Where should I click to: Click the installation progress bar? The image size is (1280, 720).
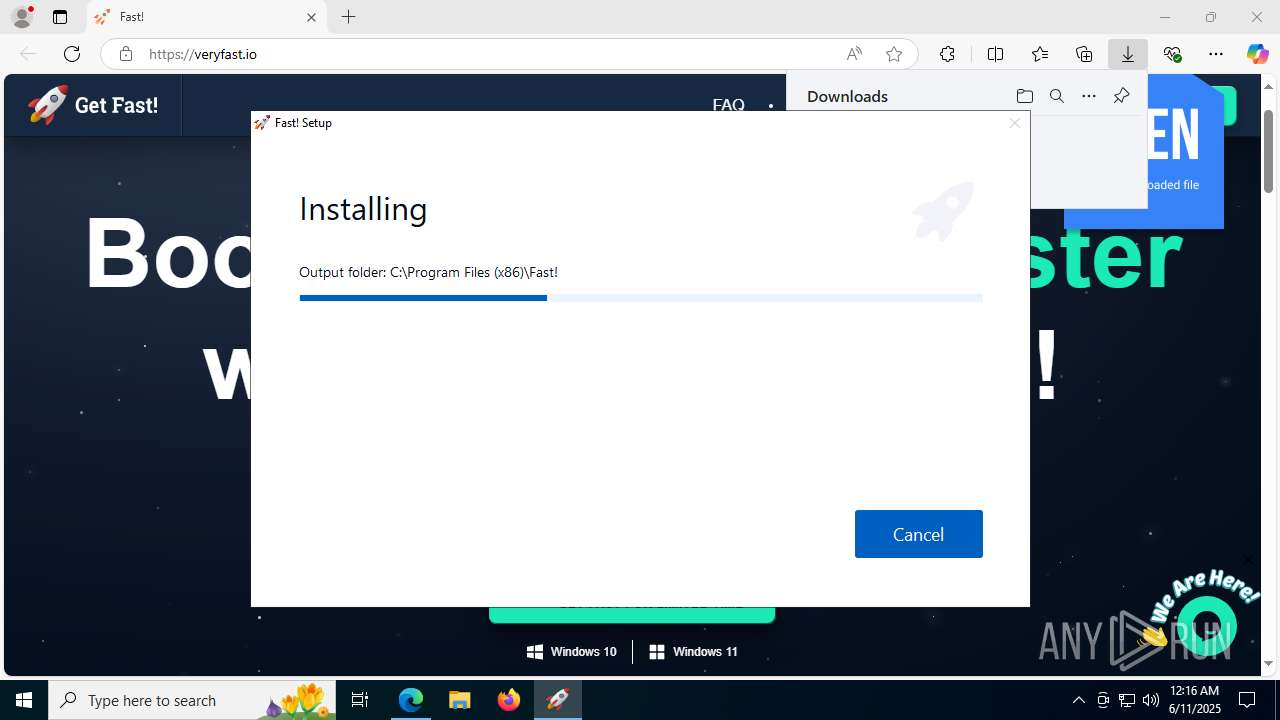640,297
